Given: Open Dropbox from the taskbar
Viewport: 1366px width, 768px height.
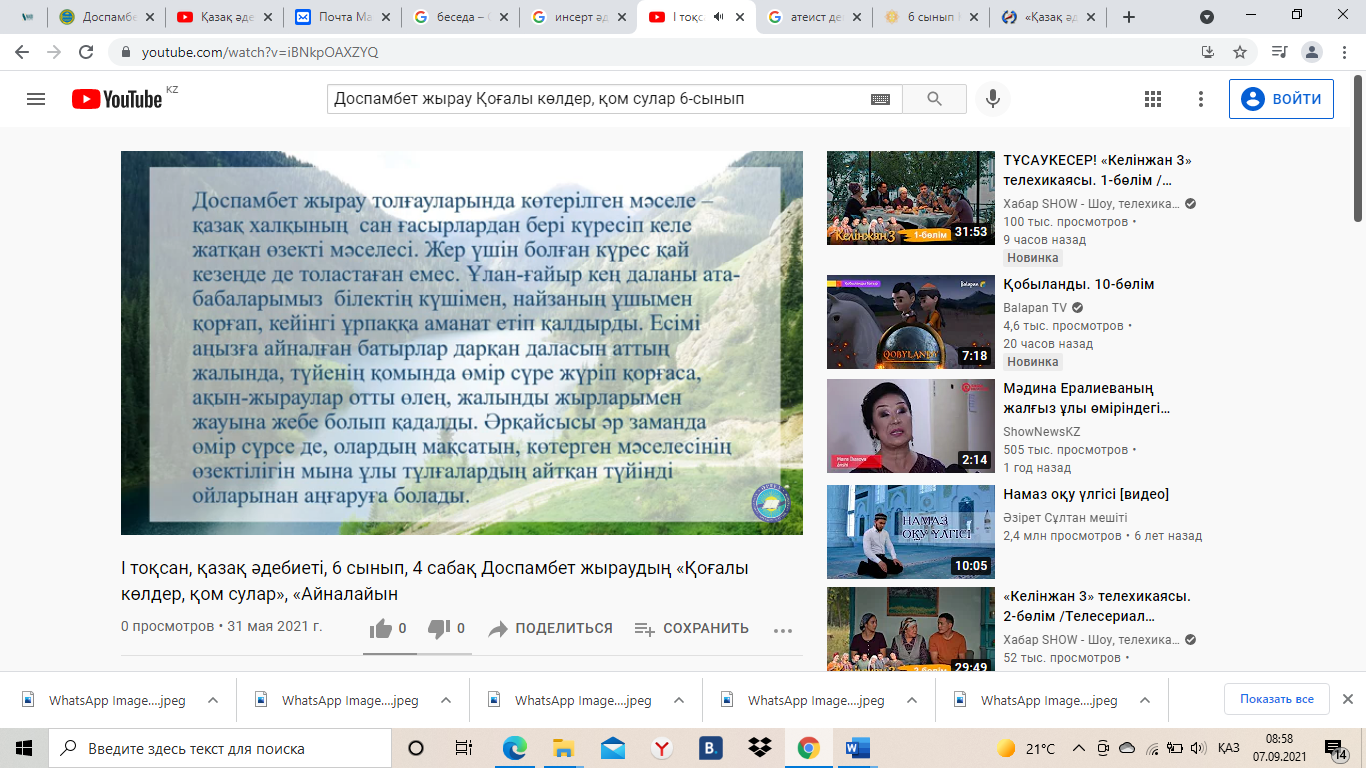Looking at the screenshot, I should [760, 748].
